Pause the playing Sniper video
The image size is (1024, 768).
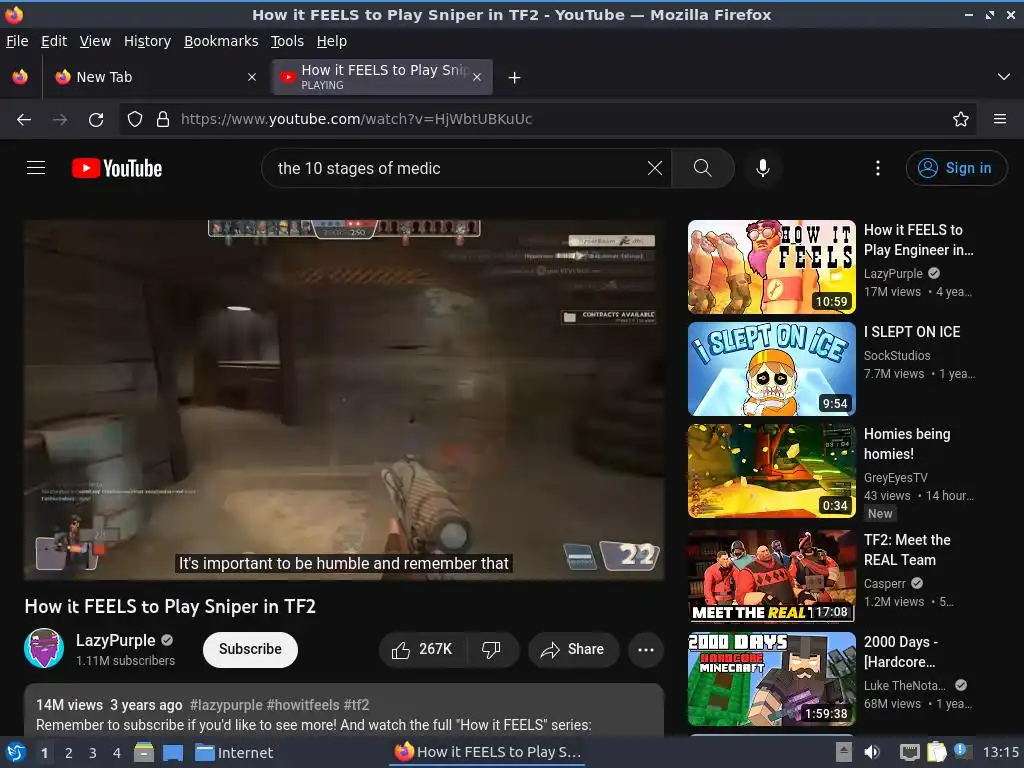tap(344, 400)
